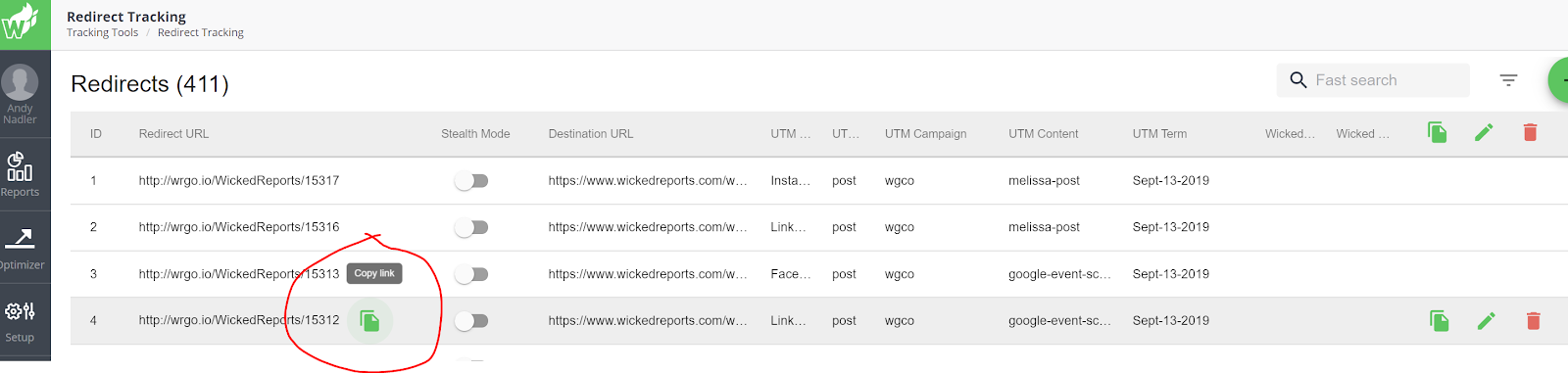Click the edit pencil icon in header
The image size is (1568, 373).
1484,132
